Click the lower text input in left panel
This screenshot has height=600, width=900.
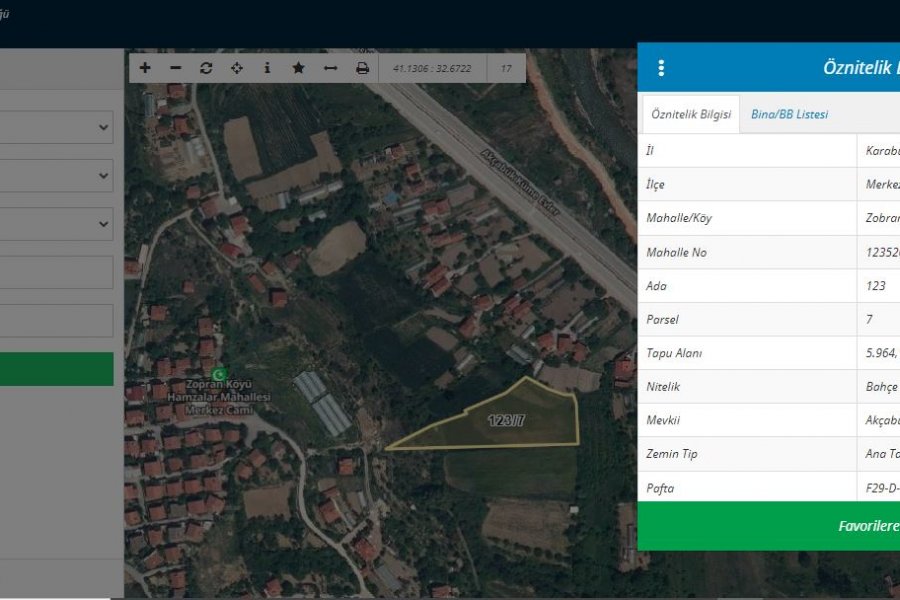point(56,320)
